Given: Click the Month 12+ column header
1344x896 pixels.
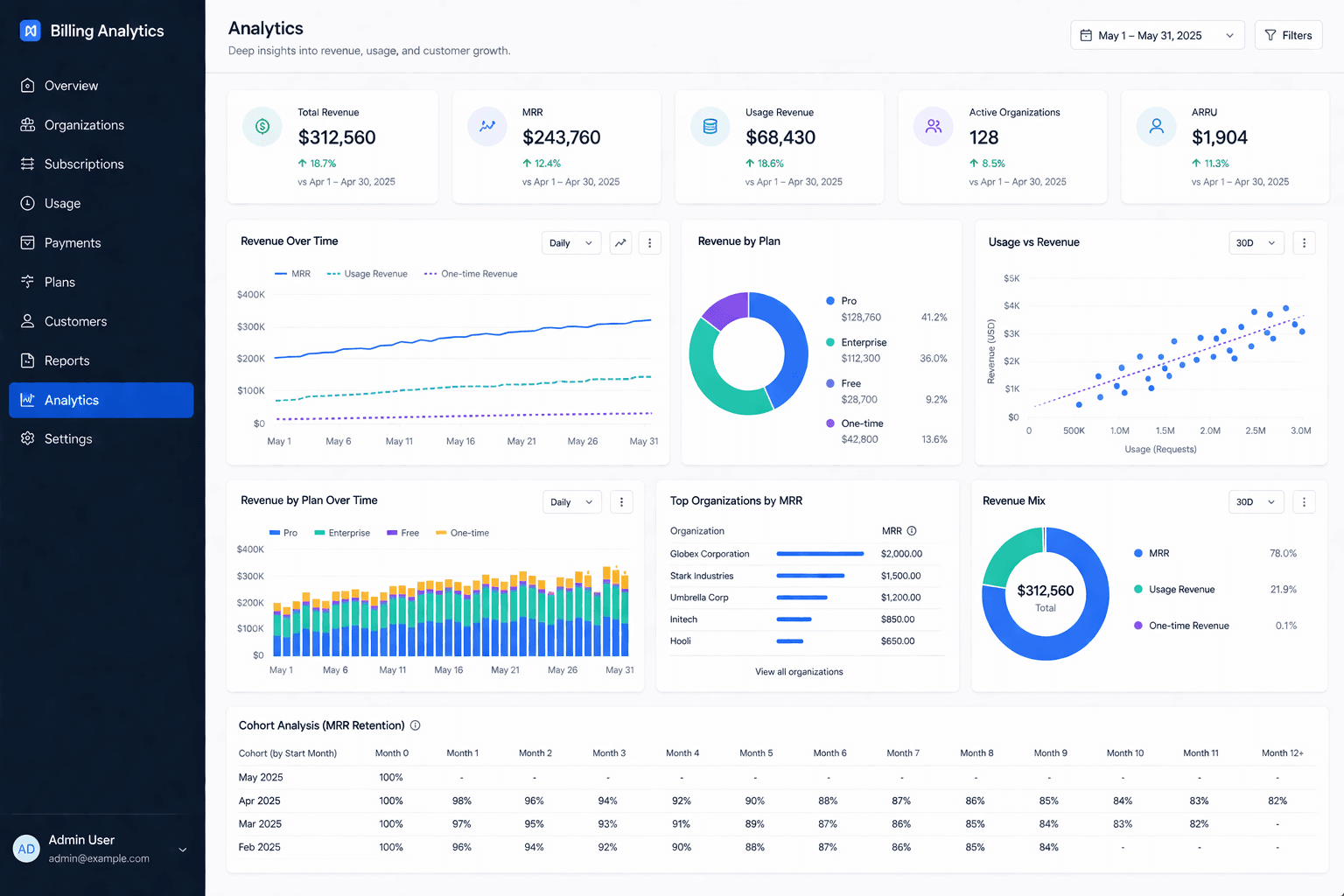Looking at the screenshot, I should click(x=1283, y=753).
